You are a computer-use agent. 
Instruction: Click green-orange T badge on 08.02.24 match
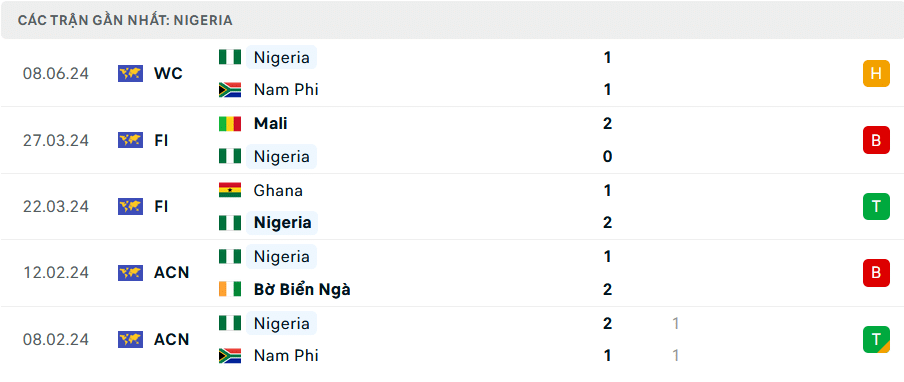tap(876, 339)
